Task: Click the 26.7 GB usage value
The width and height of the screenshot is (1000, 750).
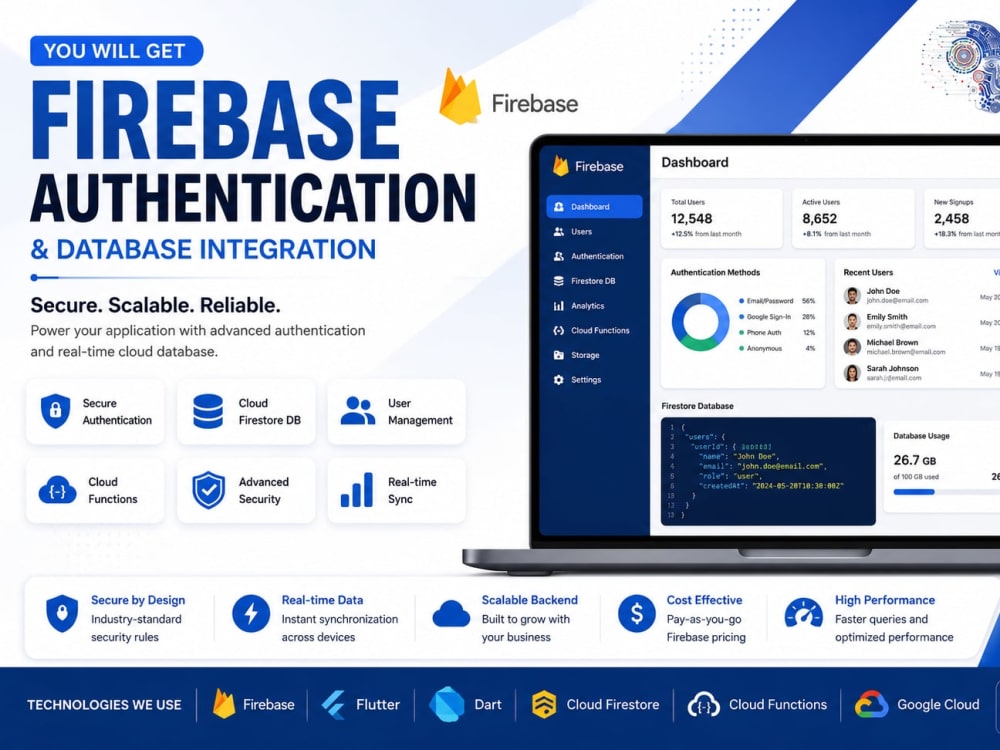Action: [915, 460]
